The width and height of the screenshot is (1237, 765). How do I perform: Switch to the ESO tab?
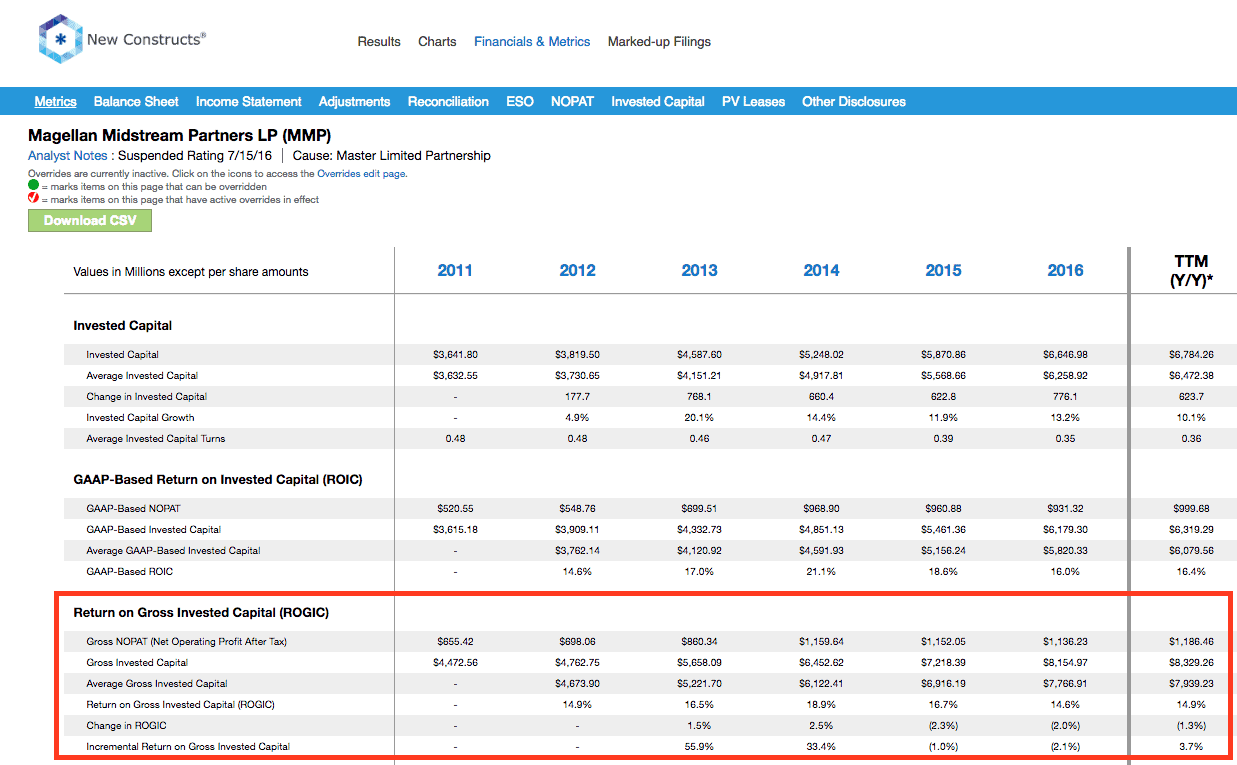(x=520, y=101)
